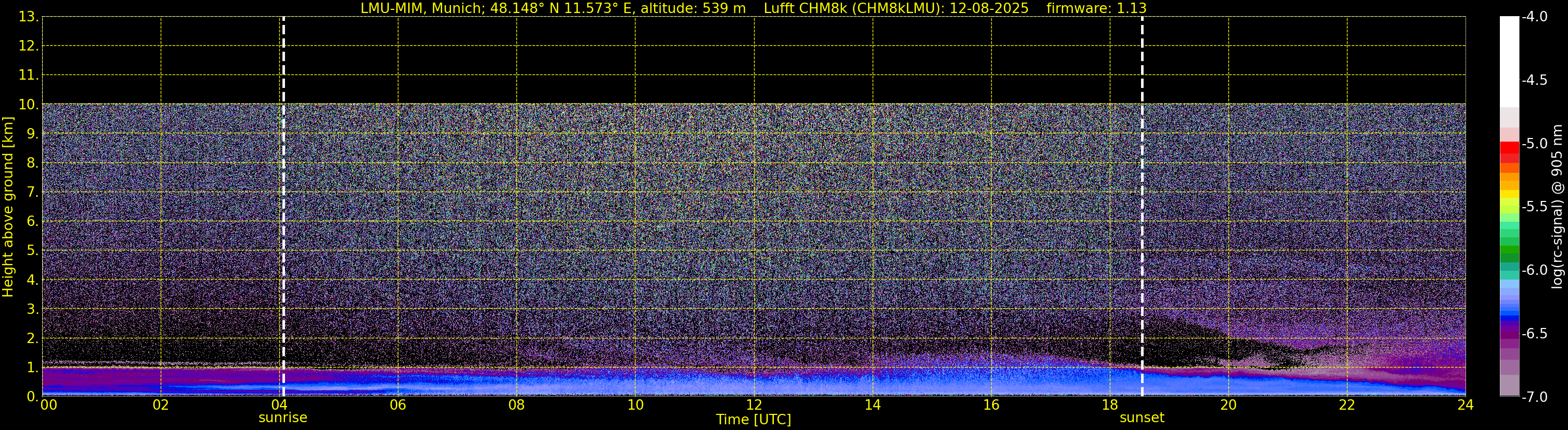Click the '-6.5' colorbar tick label
Image resolution: width=1568 pixels, height=430 pixels.
point(1534,333)
